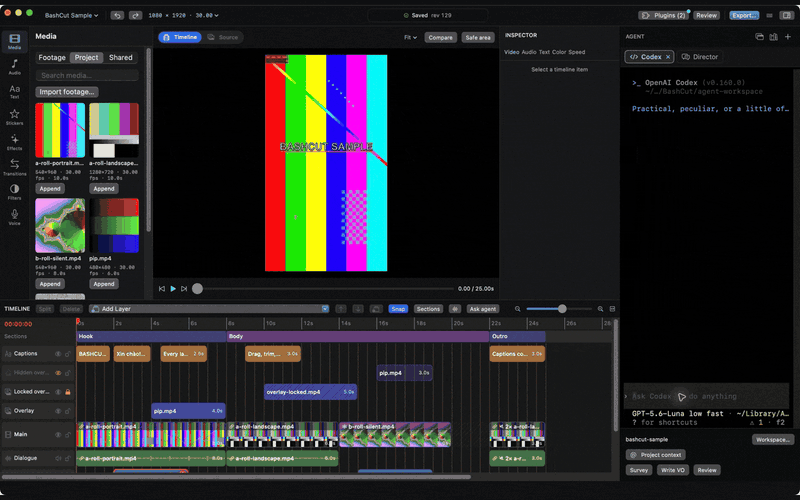Click the waveform icon beside Sections
Viewport: 800px width, 500px height.
click(x=455, y=309)
